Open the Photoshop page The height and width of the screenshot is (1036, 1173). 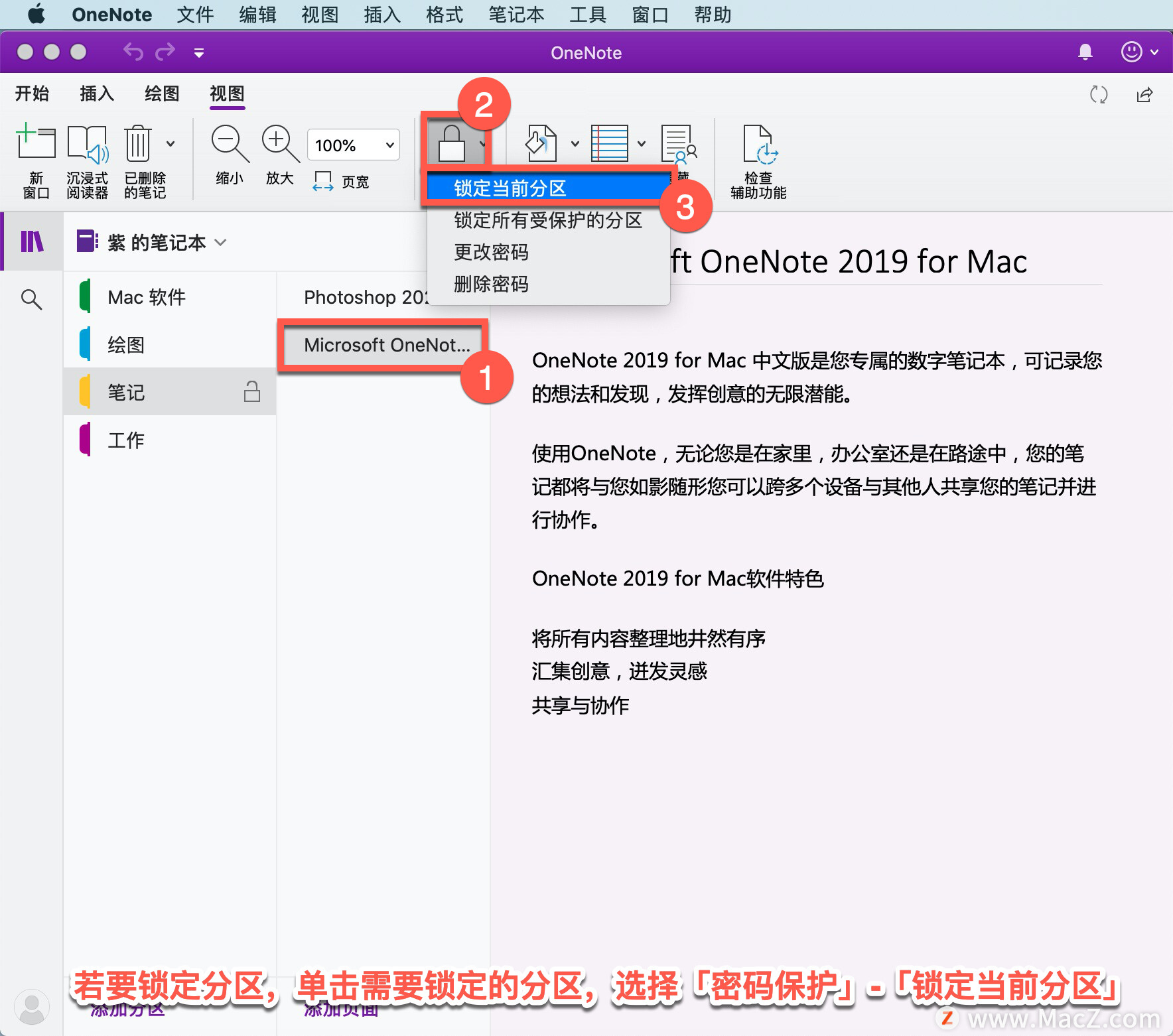tap(365, 296)
